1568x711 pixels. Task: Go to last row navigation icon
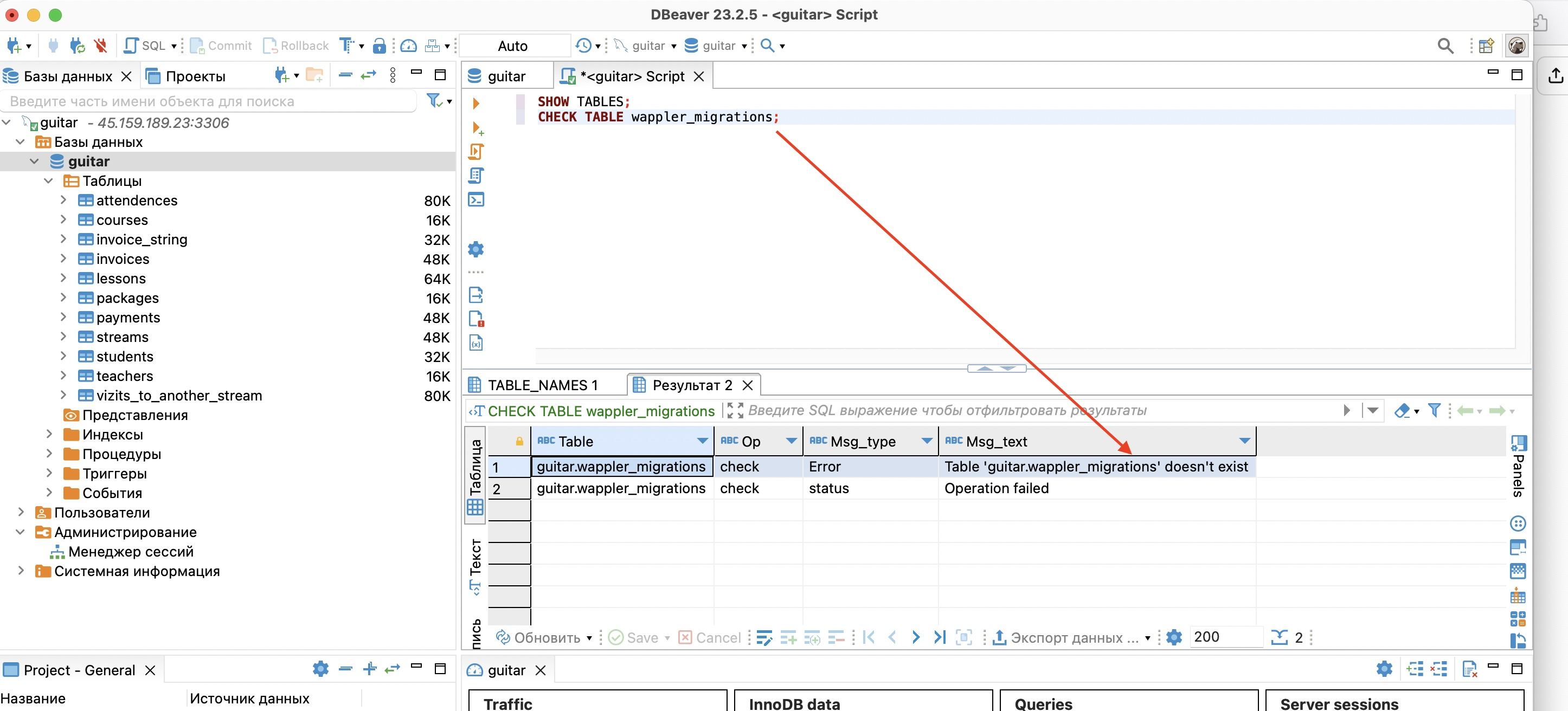pos(939,637)
